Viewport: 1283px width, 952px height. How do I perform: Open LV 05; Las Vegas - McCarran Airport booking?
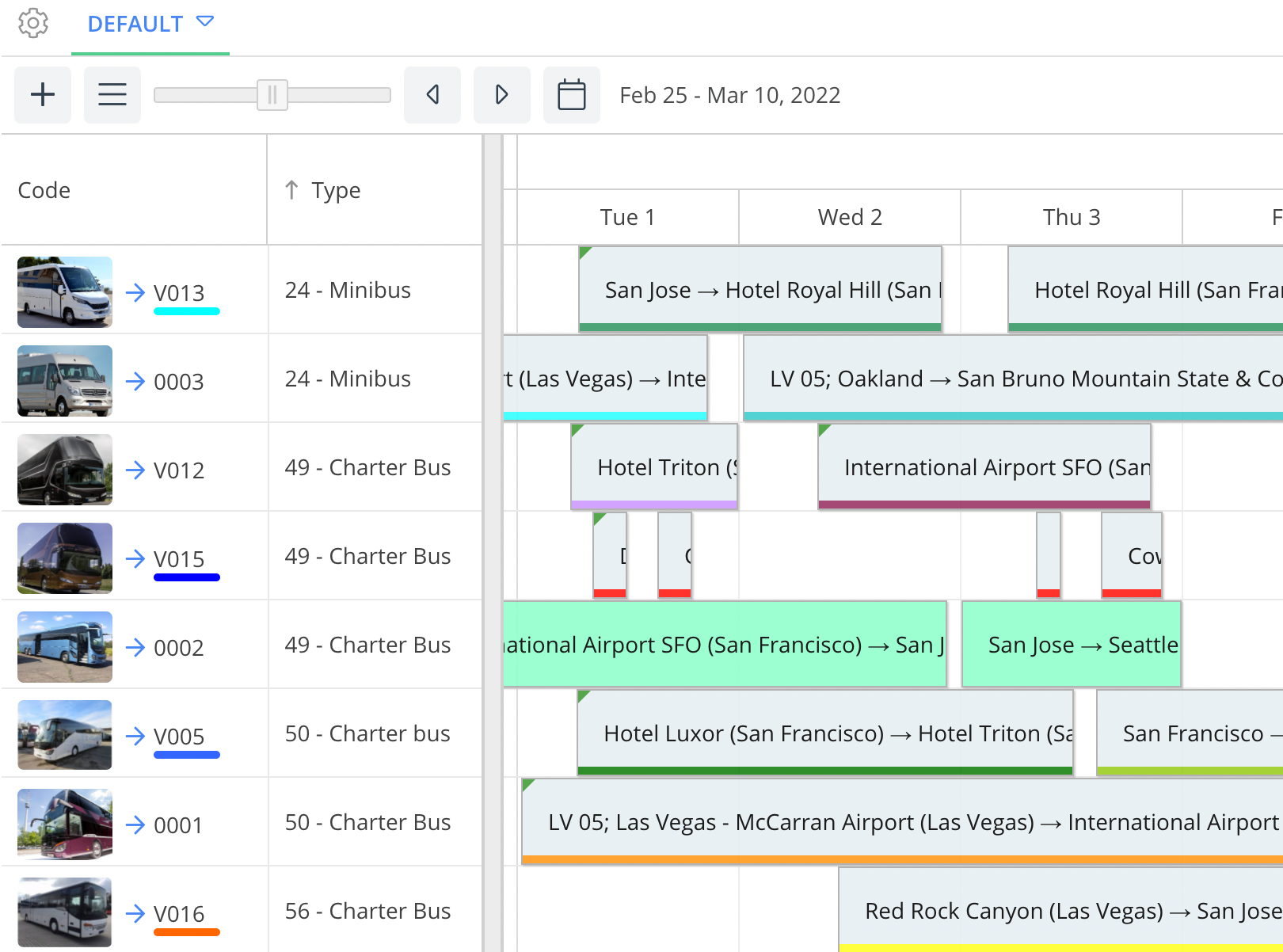(x=902, y=821)
